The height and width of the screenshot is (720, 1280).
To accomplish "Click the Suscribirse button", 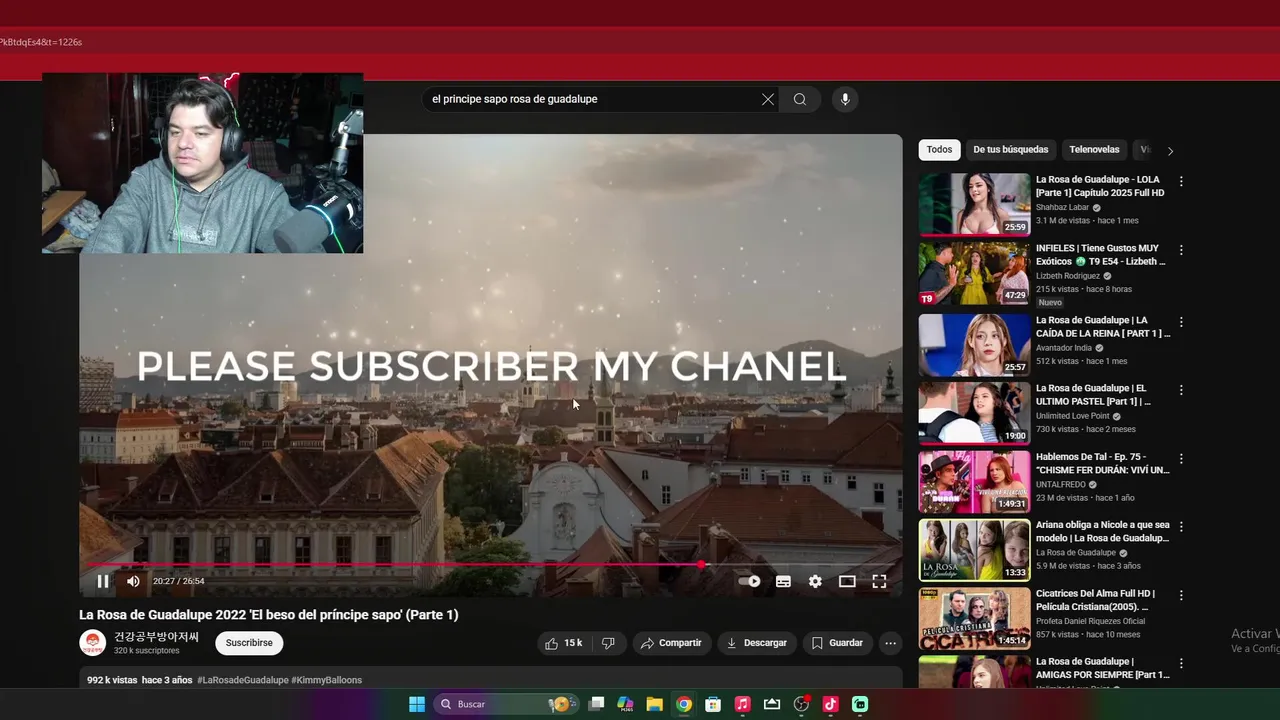I will 249,643.
